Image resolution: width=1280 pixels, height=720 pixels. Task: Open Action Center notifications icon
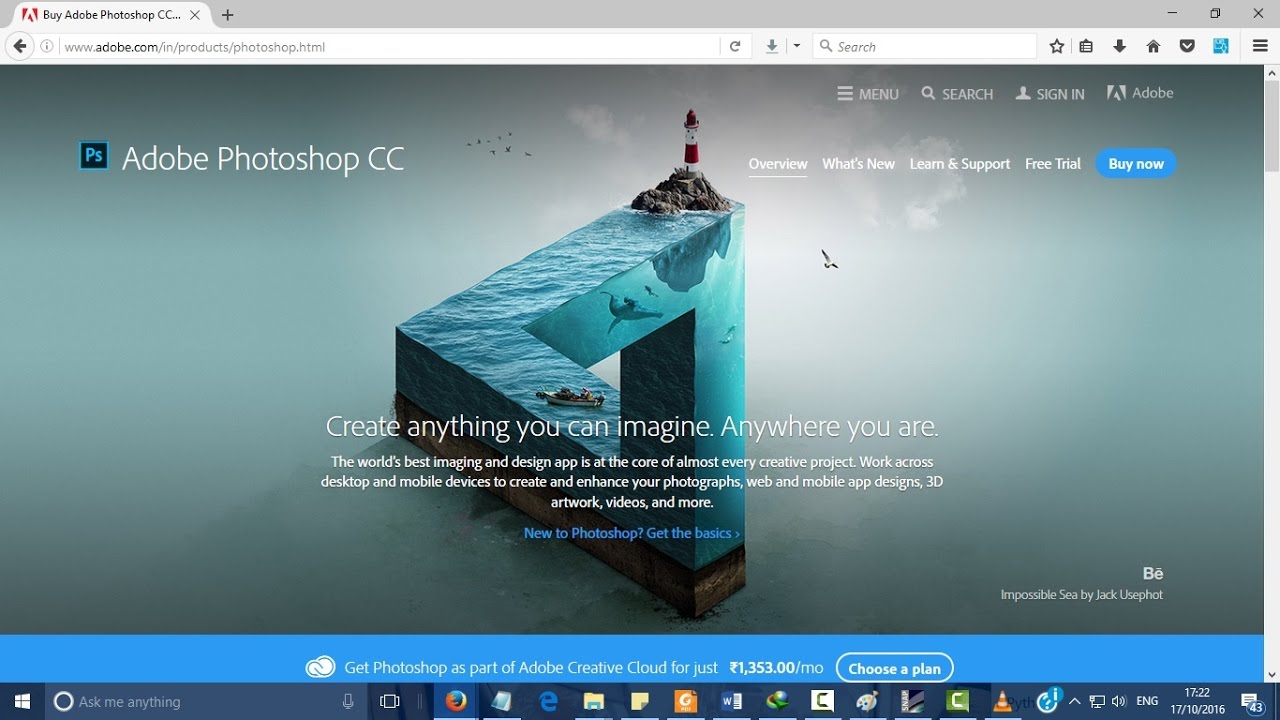pos(1253,701)
